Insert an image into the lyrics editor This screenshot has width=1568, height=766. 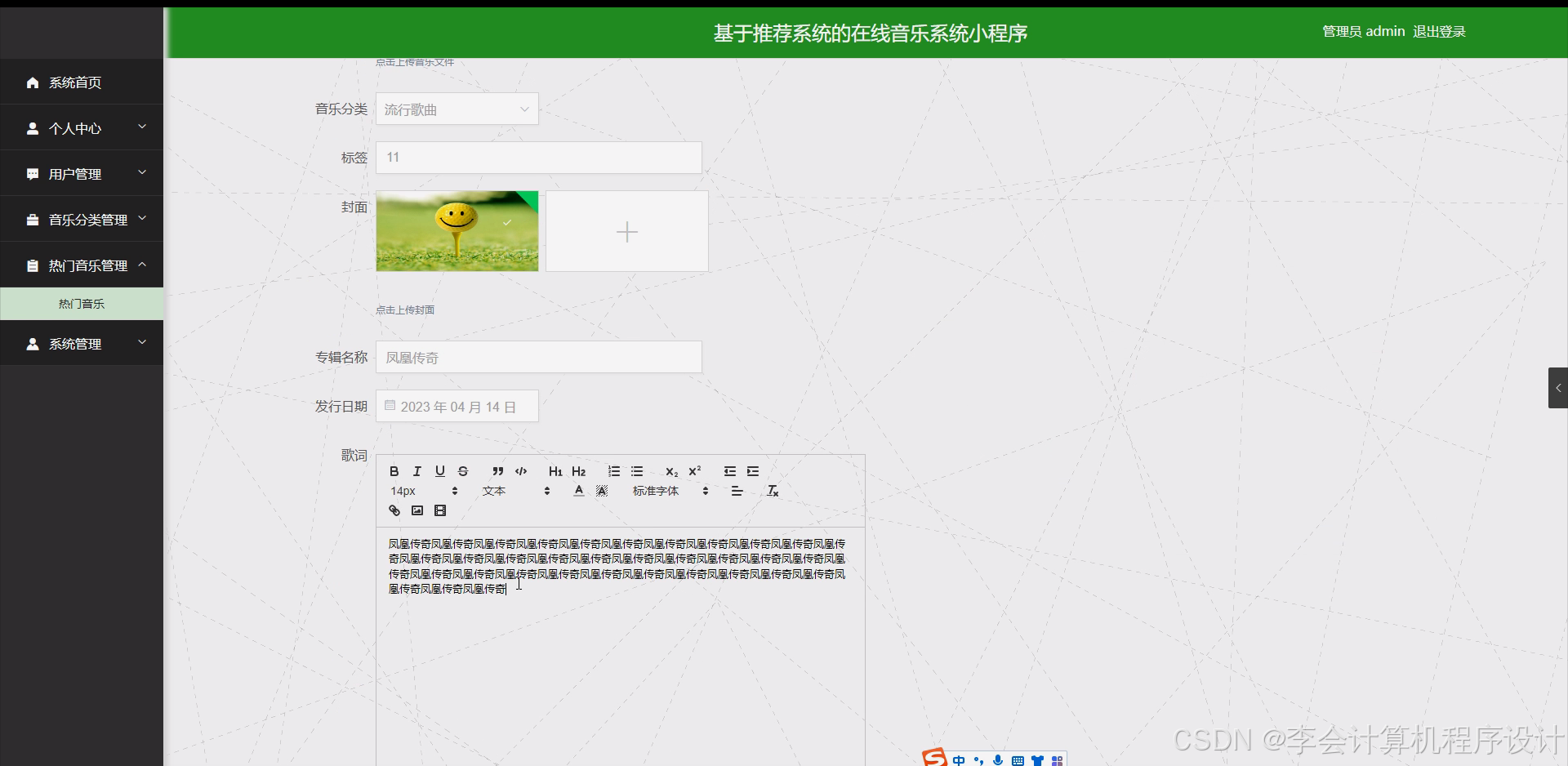click(x=417, y=510)
